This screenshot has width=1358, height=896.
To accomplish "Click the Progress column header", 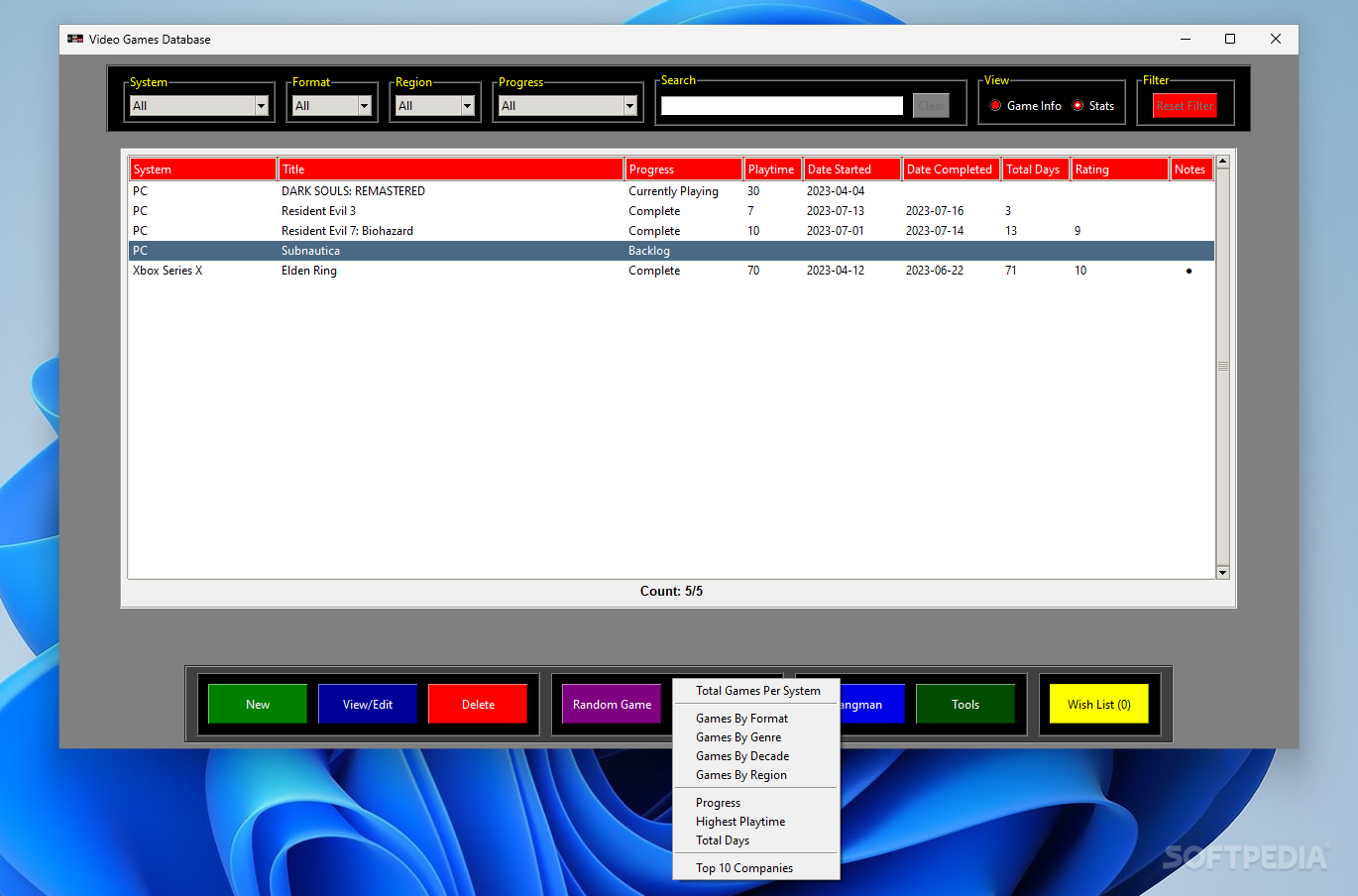I will [684, 169].
